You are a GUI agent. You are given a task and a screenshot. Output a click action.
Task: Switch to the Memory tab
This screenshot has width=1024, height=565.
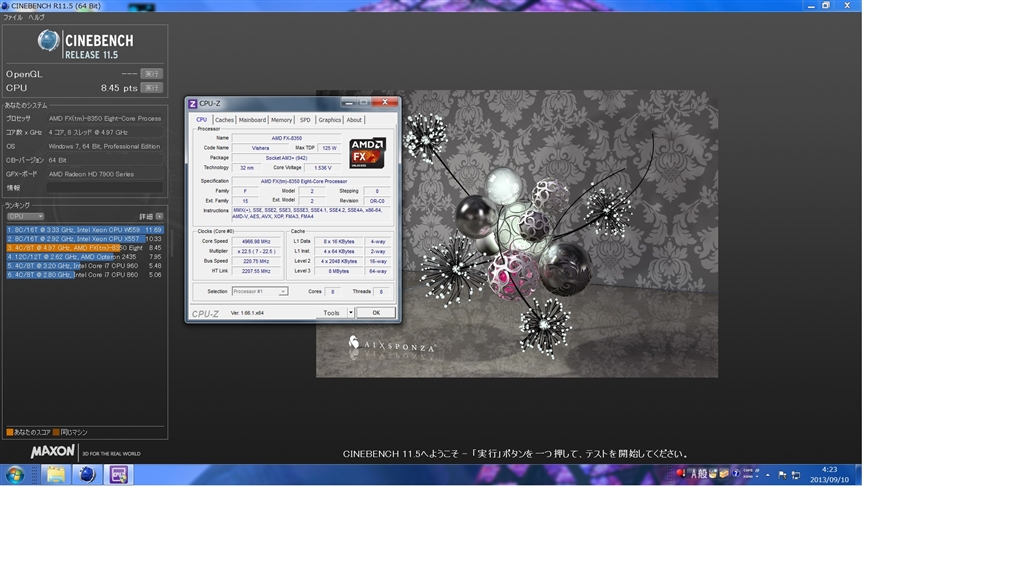click(281, 120)
